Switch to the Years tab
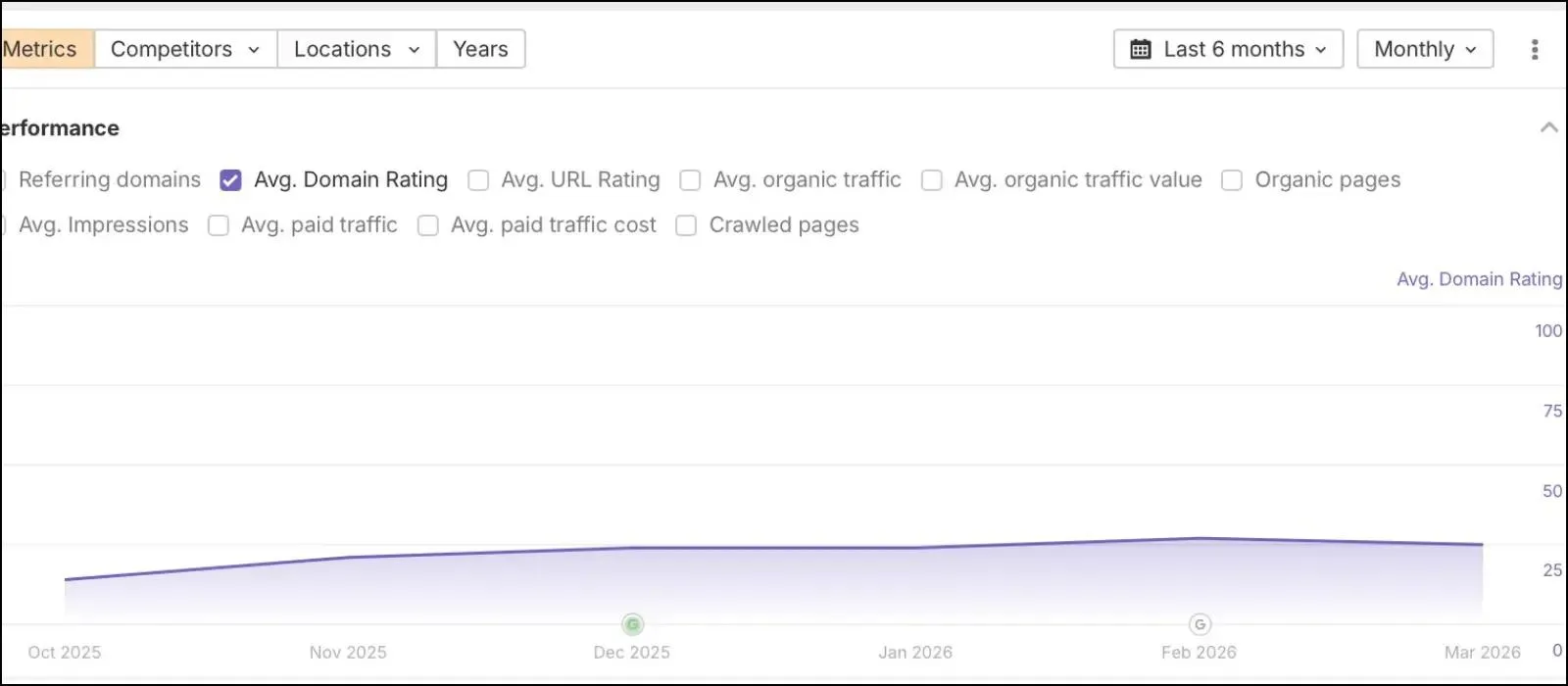 [x=480, y=49]
